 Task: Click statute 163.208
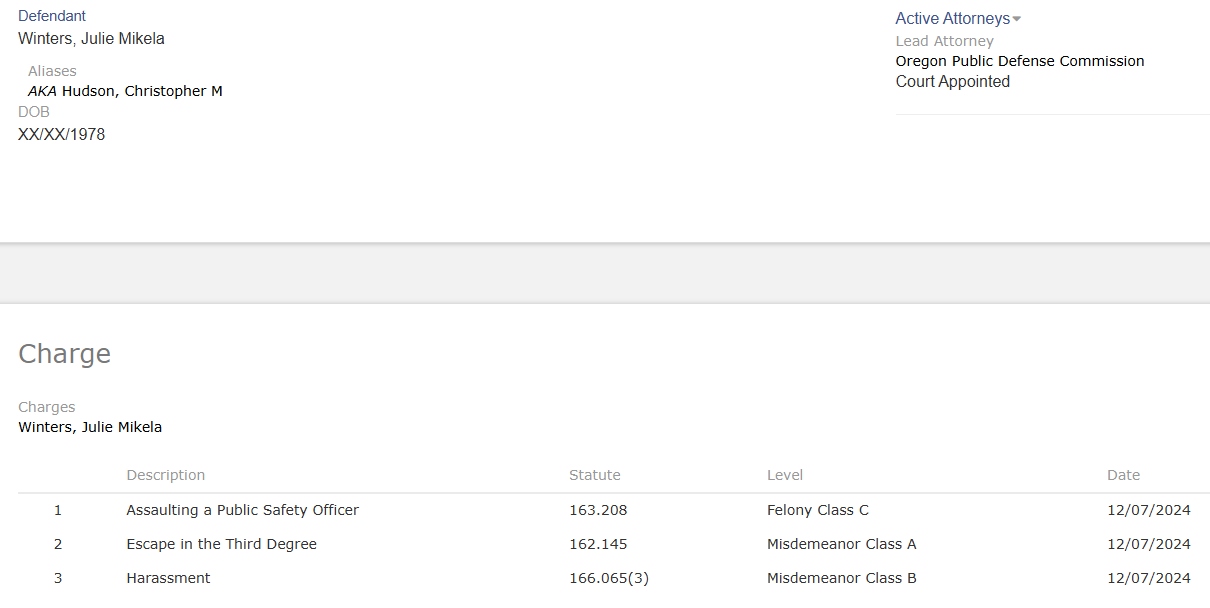tap(598, 510)
